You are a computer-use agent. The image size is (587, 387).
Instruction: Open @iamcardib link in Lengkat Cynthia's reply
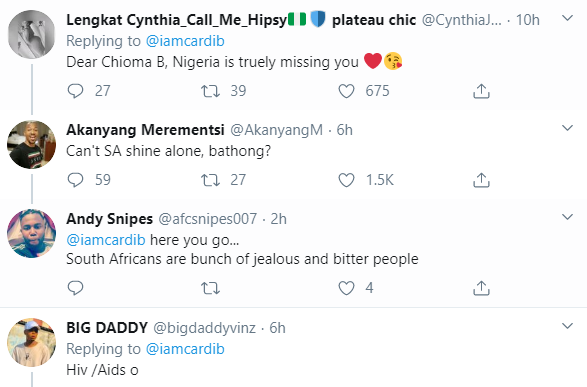185,41
